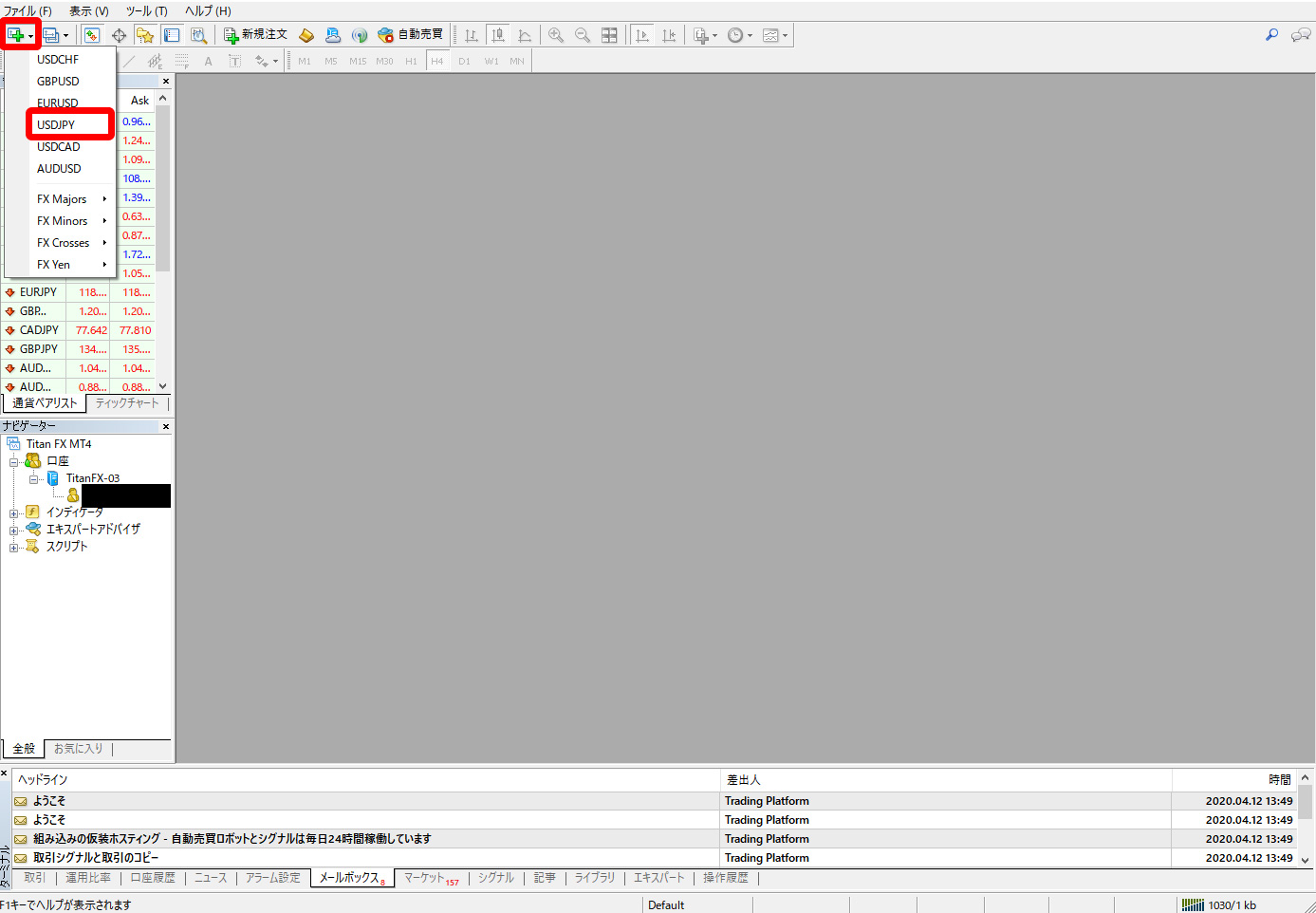Open the ヘルプ(H) menu
The width and height of the screenshot is (1316, 913).
pyautogui.click(x=208, y=11)
